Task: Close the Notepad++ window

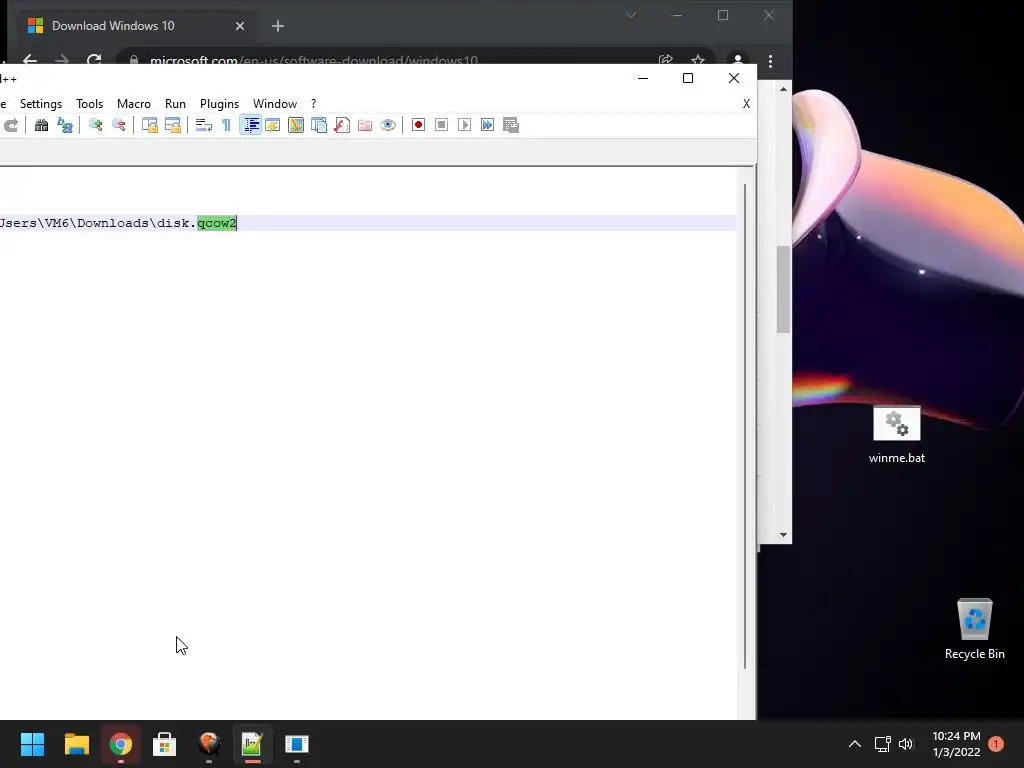Action: coord(734,78)
